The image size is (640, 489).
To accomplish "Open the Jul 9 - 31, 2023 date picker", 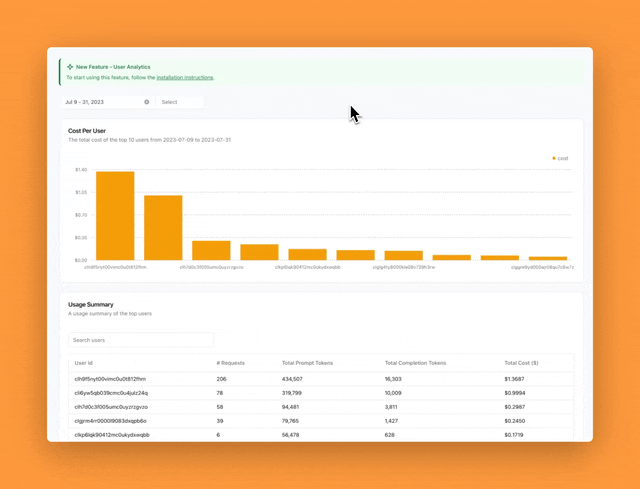I will coord(108,102).
